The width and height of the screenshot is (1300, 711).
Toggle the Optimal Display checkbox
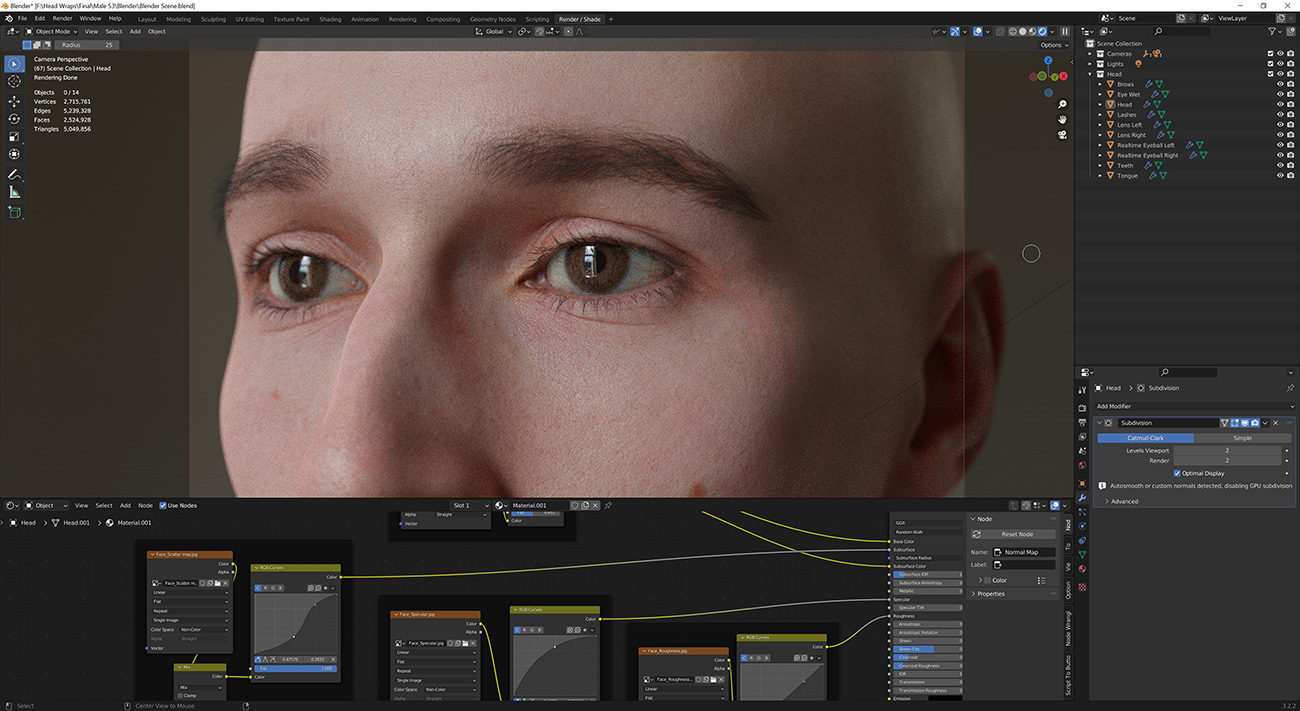(x=1177, y=473)
